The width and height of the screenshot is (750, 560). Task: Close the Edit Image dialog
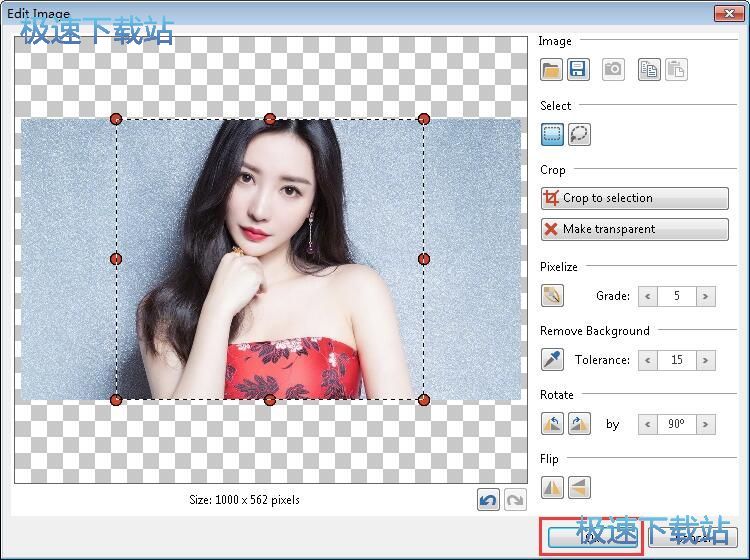(729, 13)
